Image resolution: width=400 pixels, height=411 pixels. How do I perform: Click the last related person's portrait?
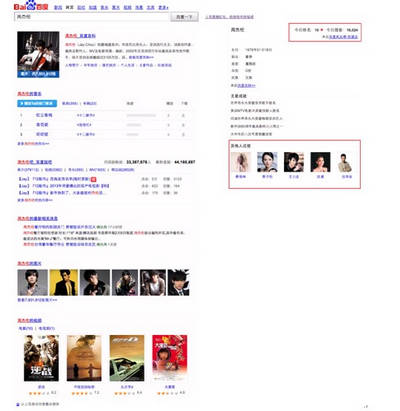tap(347, 162)
